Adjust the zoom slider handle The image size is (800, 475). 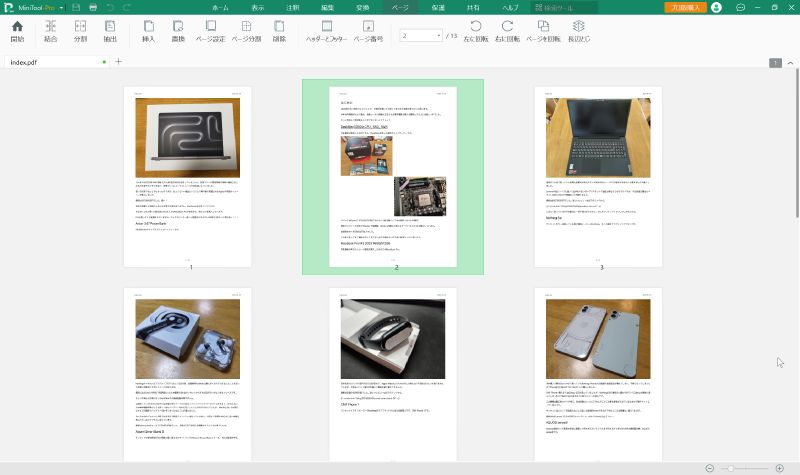(x=731, y=468)
